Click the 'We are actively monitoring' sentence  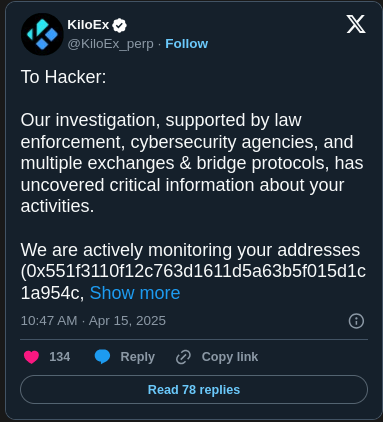190,250
